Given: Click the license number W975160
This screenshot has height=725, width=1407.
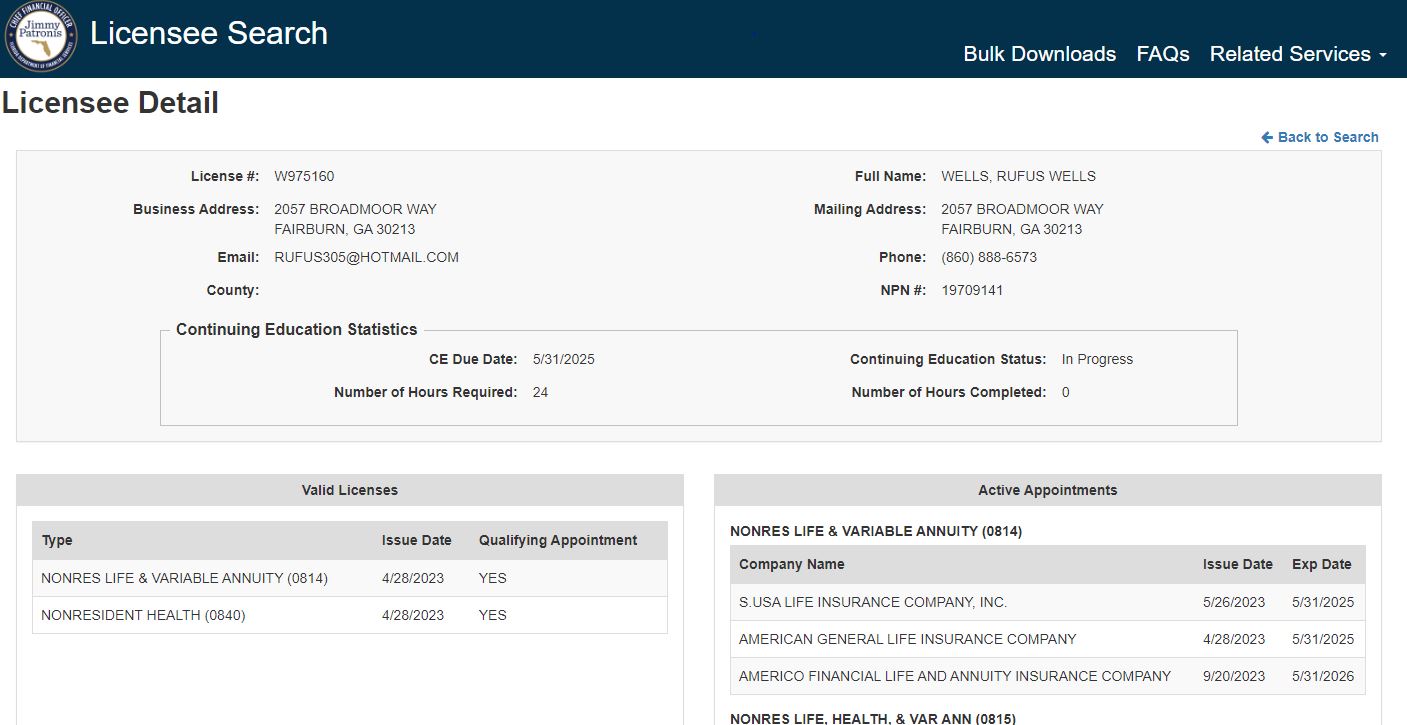Looking at the screenshot, I should coord(304,176).
